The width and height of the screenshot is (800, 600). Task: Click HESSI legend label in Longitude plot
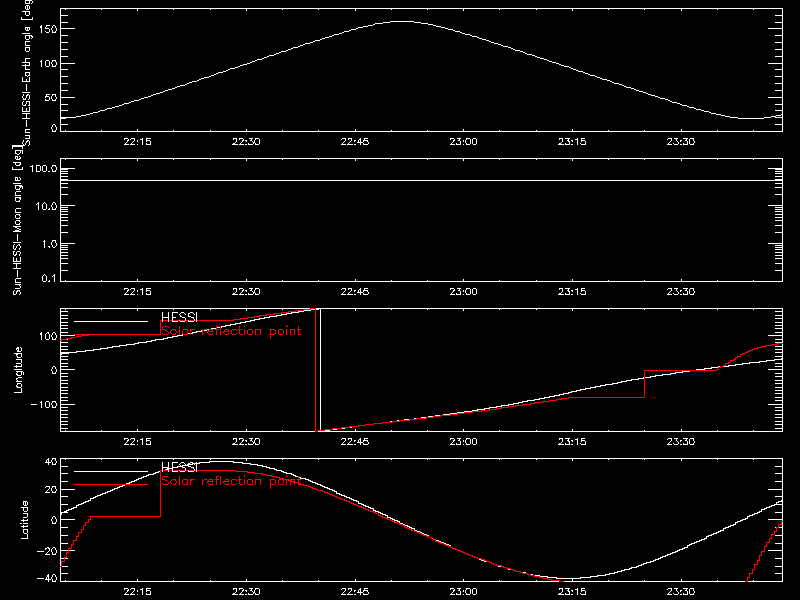click(x=179, y=317)
